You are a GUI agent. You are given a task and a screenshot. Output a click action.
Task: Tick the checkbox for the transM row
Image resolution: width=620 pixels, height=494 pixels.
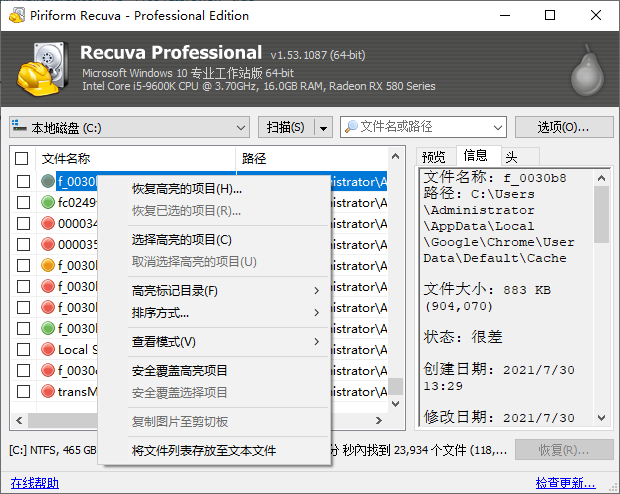tap(23, 391)
